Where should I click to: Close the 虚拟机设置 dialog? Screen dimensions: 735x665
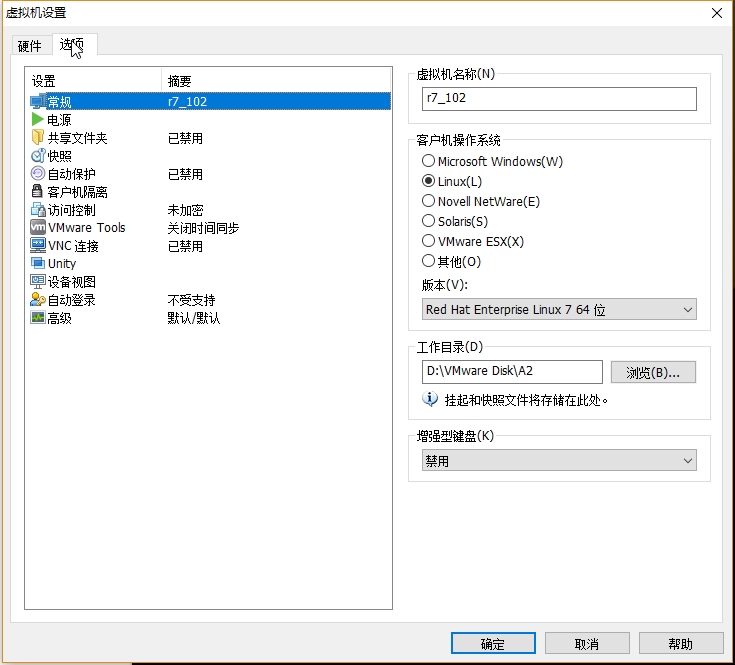(x=717, y=13)
